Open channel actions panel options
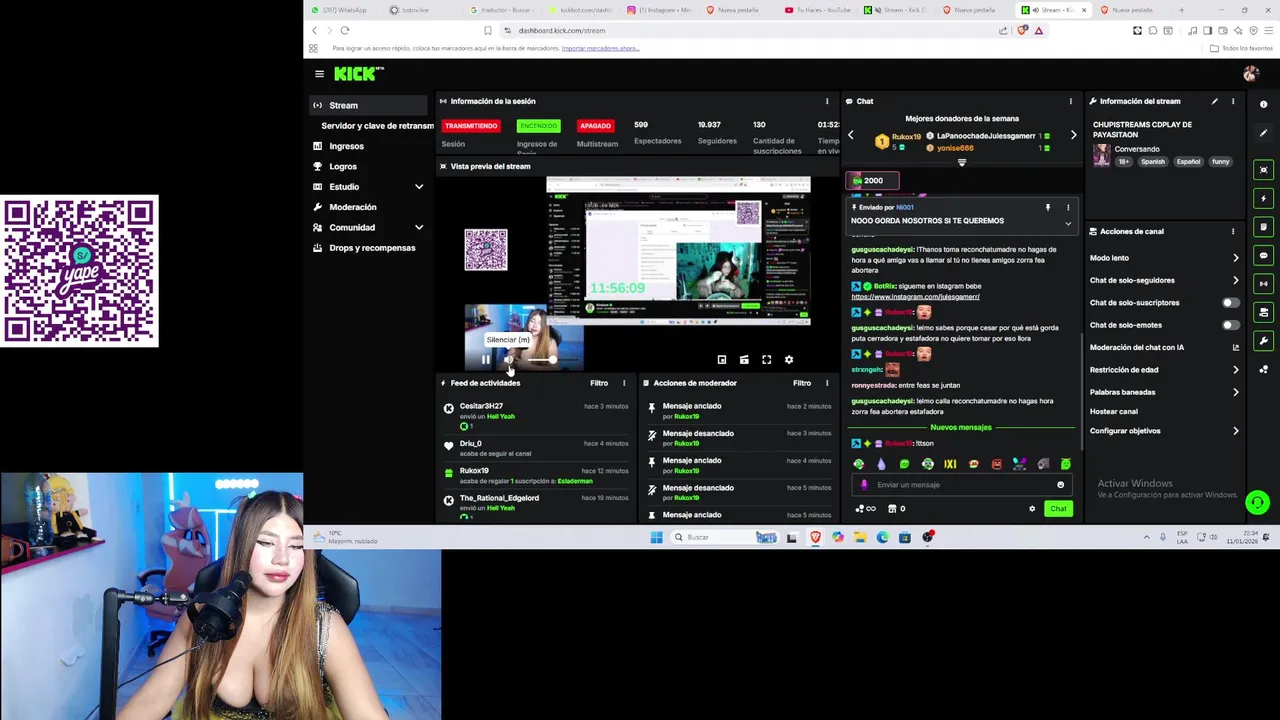 (x=1232, y=231)
